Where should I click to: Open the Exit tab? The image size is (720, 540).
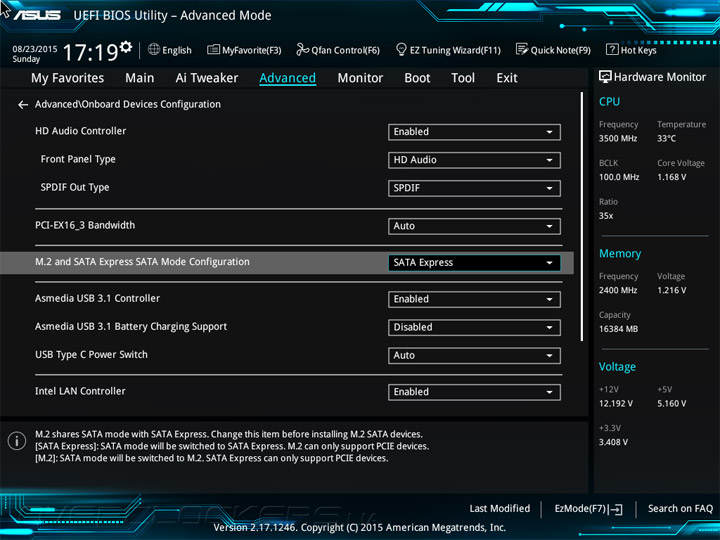(x=507, y=78)
